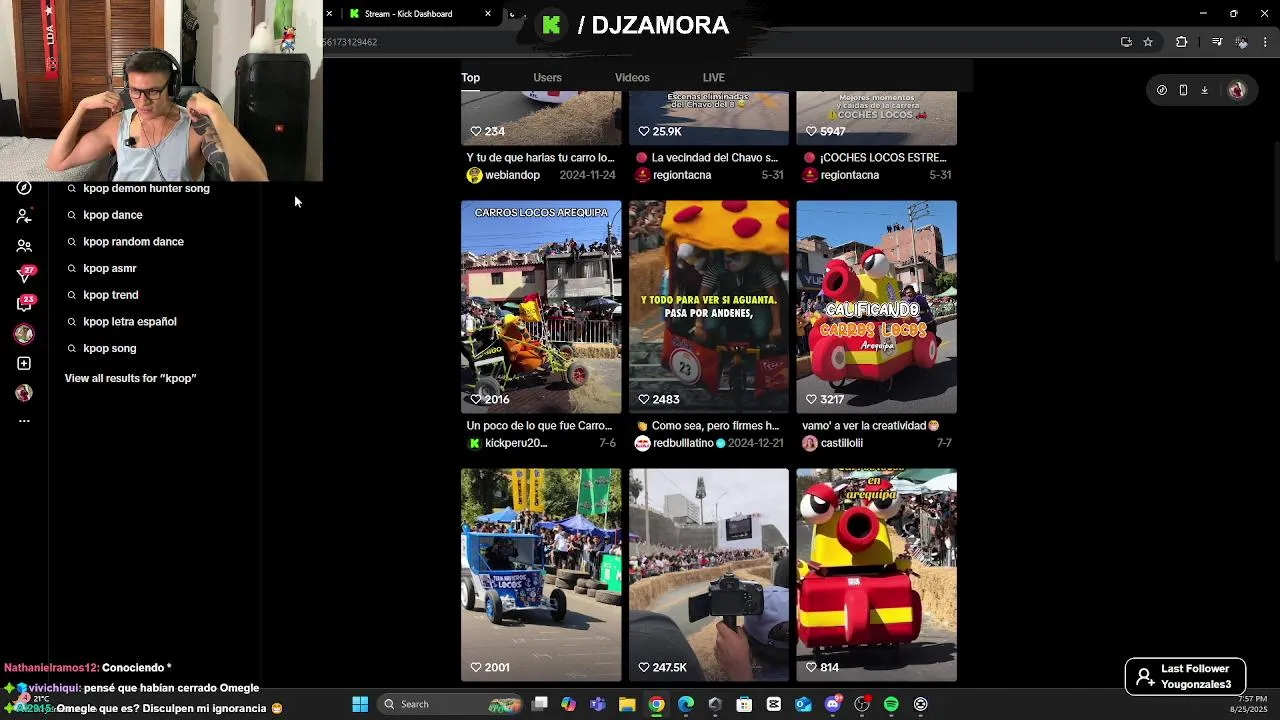Open the kickperu20... user profile link
Viewport: 1280px width, 720px height.
coord(516,443)
